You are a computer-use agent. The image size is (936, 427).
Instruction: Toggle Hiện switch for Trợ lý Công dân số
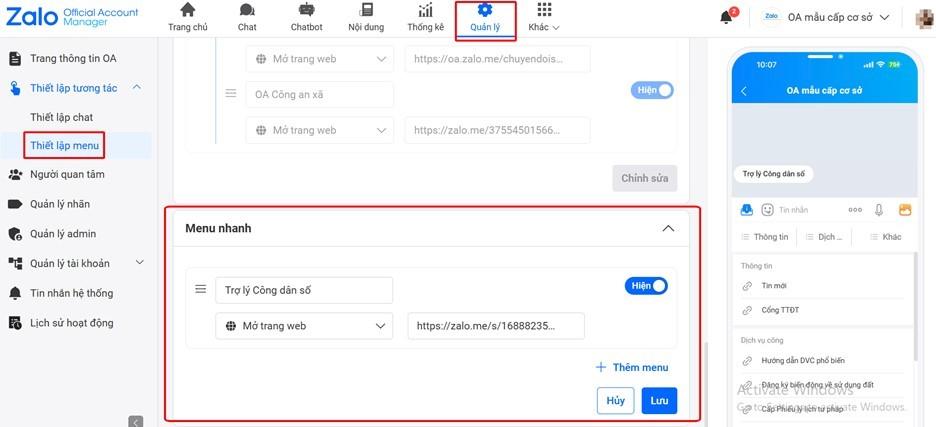pyautogui.click(x=646, y=286)
